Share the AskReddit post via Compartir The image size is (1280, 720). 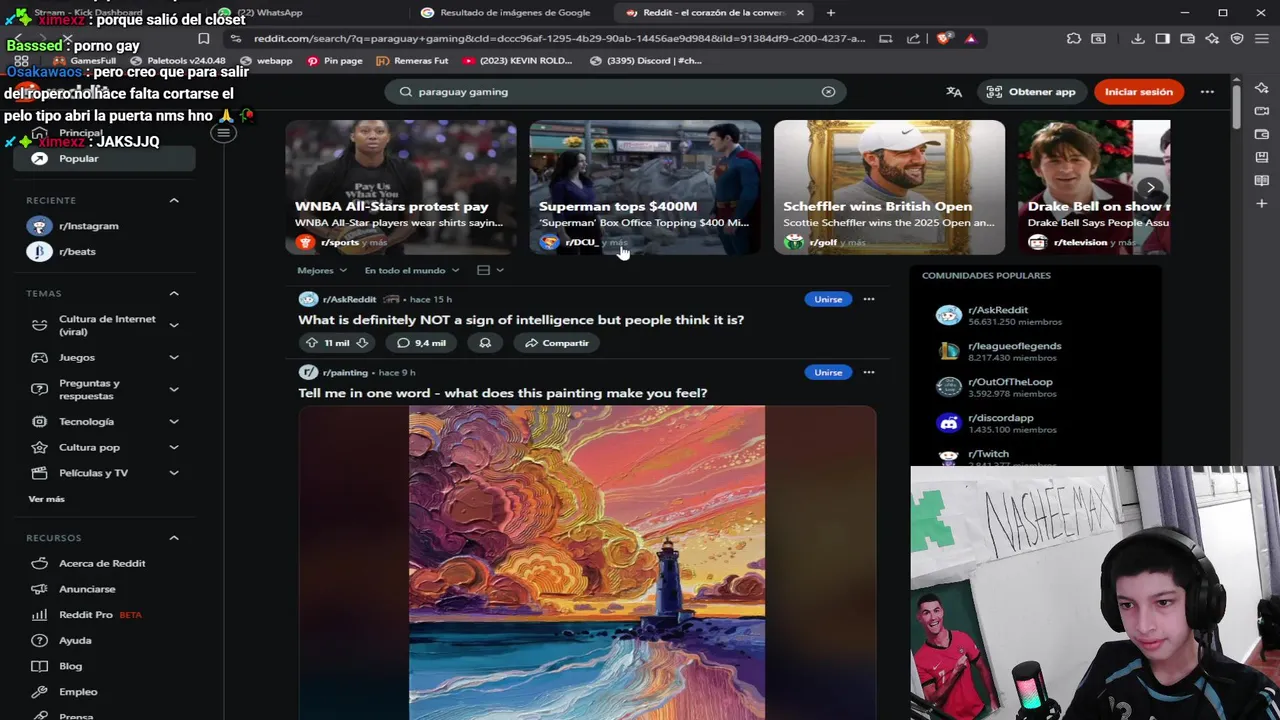coord(557,343)
